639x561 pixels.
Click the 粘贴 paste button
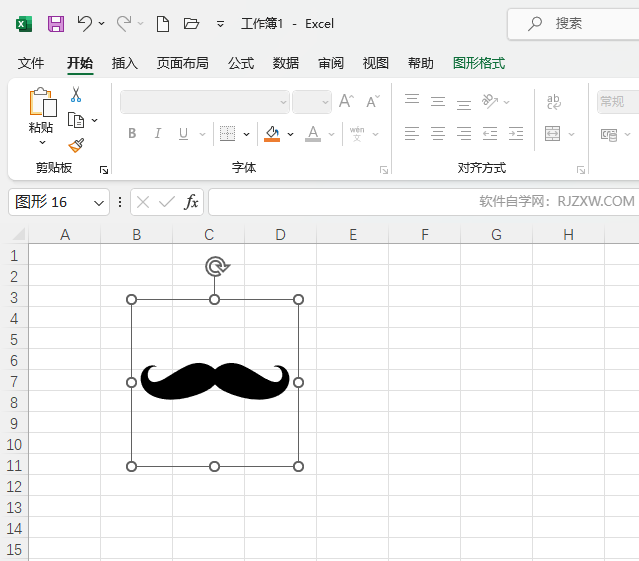(41, 110)
